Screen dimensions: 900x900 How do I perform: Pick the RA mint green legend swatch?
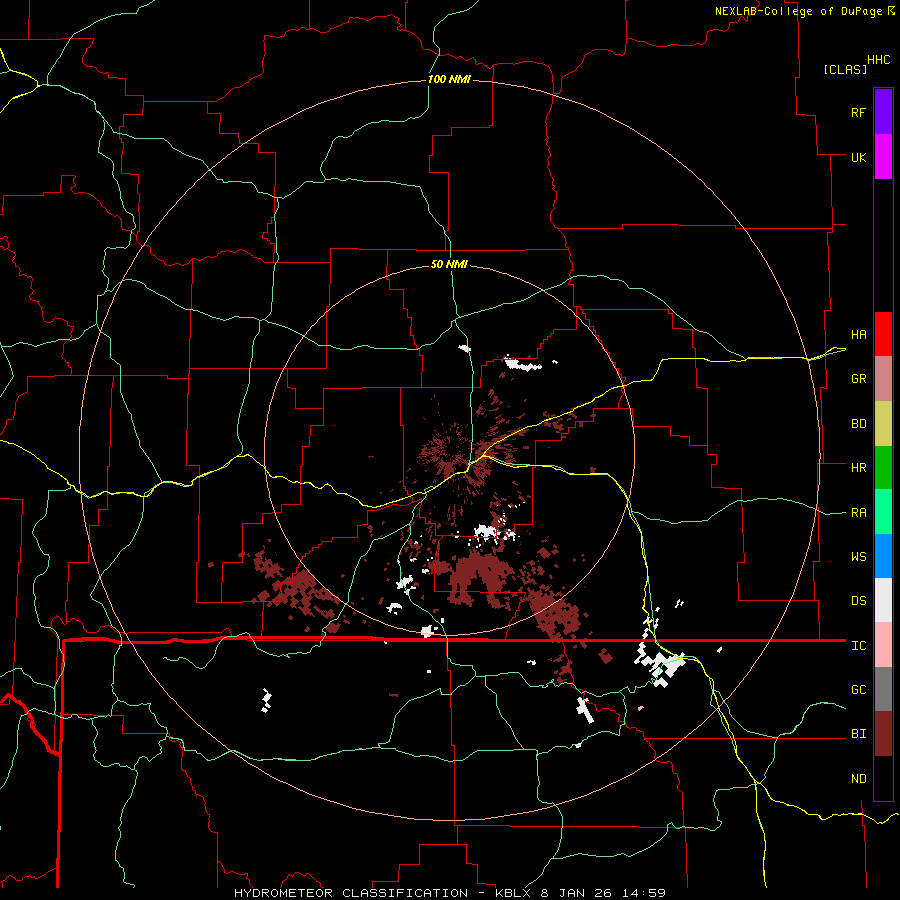click(883, 512)
